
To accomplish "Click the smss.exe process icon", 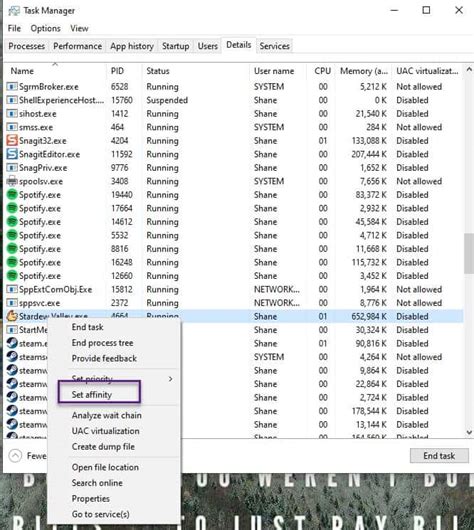I will 12,127.
